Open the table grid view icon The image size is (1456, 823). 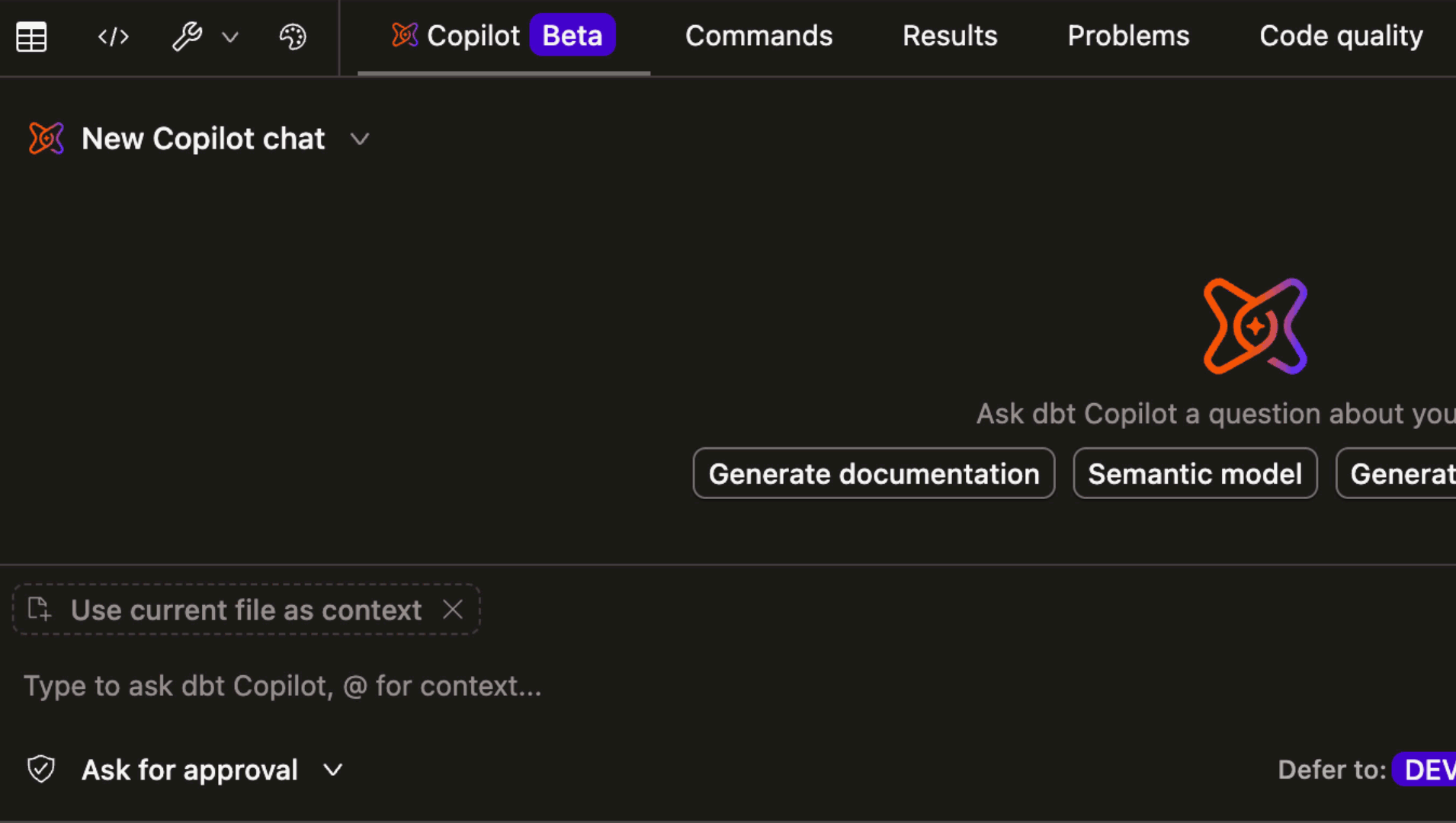pos(31,37)
